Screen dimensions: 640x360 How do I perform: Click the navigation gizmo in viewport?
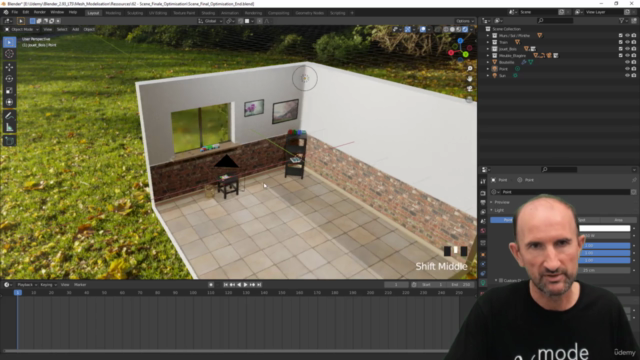460,50
